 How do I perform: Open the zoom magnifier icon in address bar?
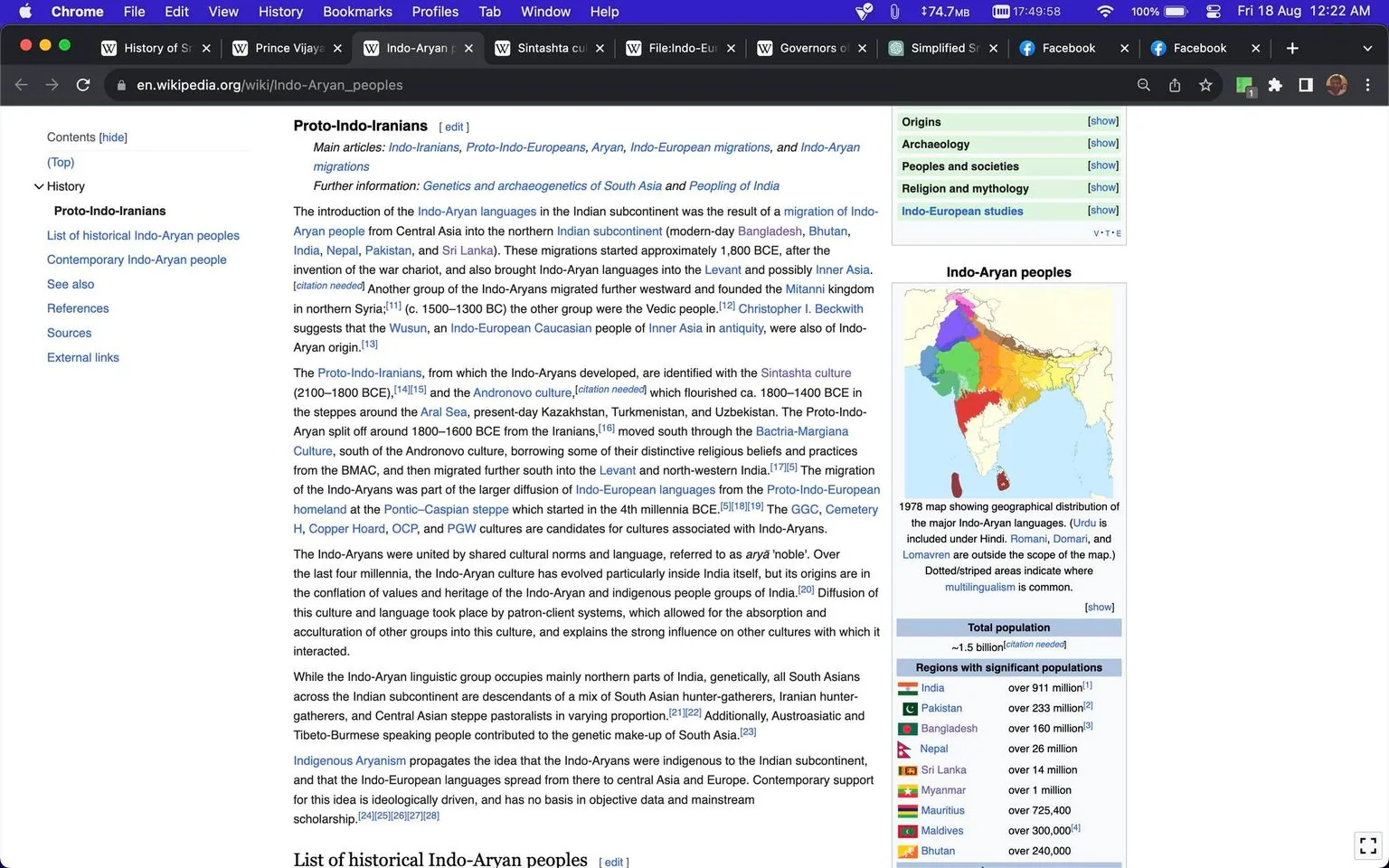1144,85
